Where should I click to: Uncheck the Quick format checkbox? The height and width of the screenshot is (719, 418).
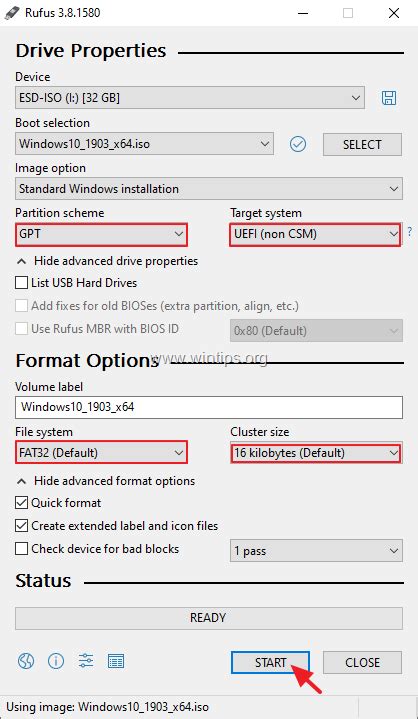click(x=21, y=503)
